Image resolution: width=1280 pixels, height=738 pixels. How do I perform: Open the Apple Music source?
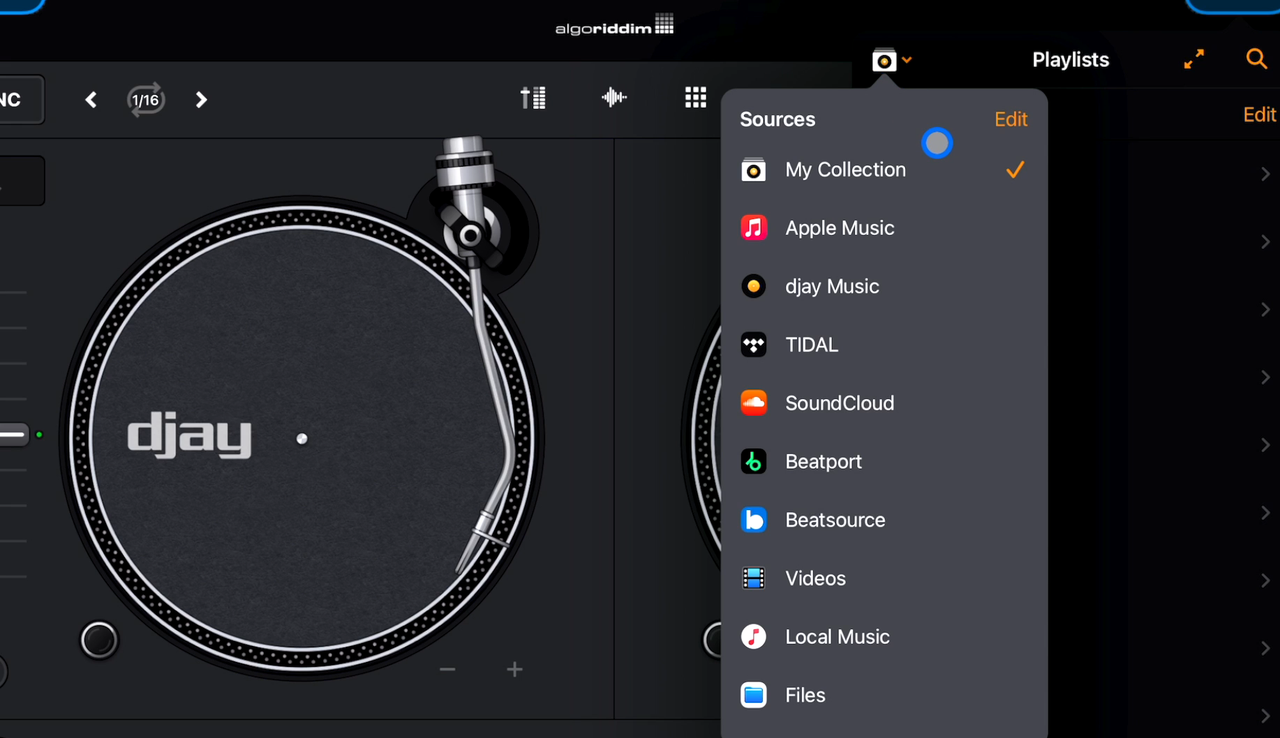click(x=840, y=228)
